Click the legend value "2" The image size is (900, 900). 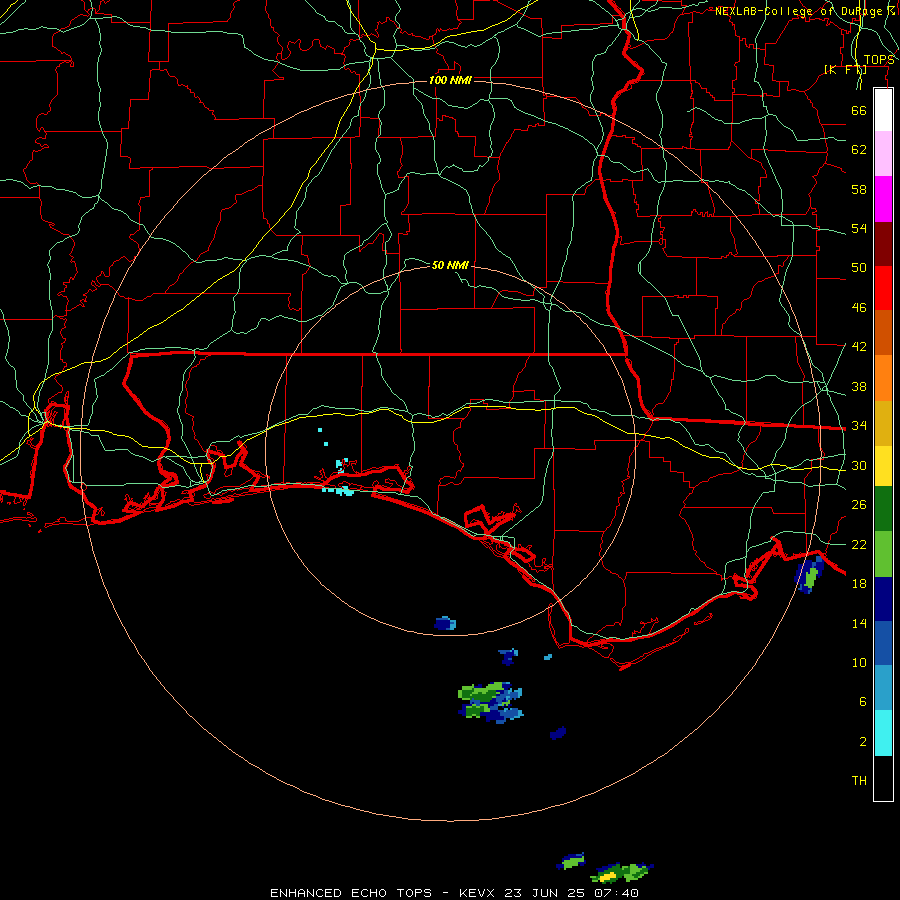863,742
